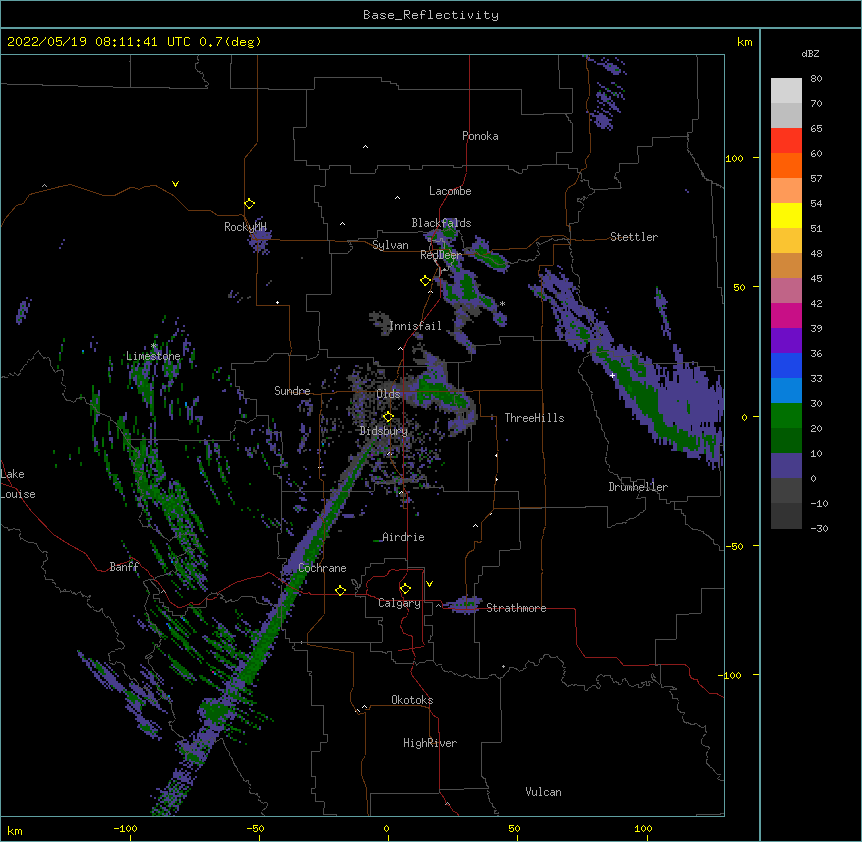Screen dimensions: 862x842
Task: Select the magenta 42-39 dBZ legend swatch
Action: (x=786, y=315)
